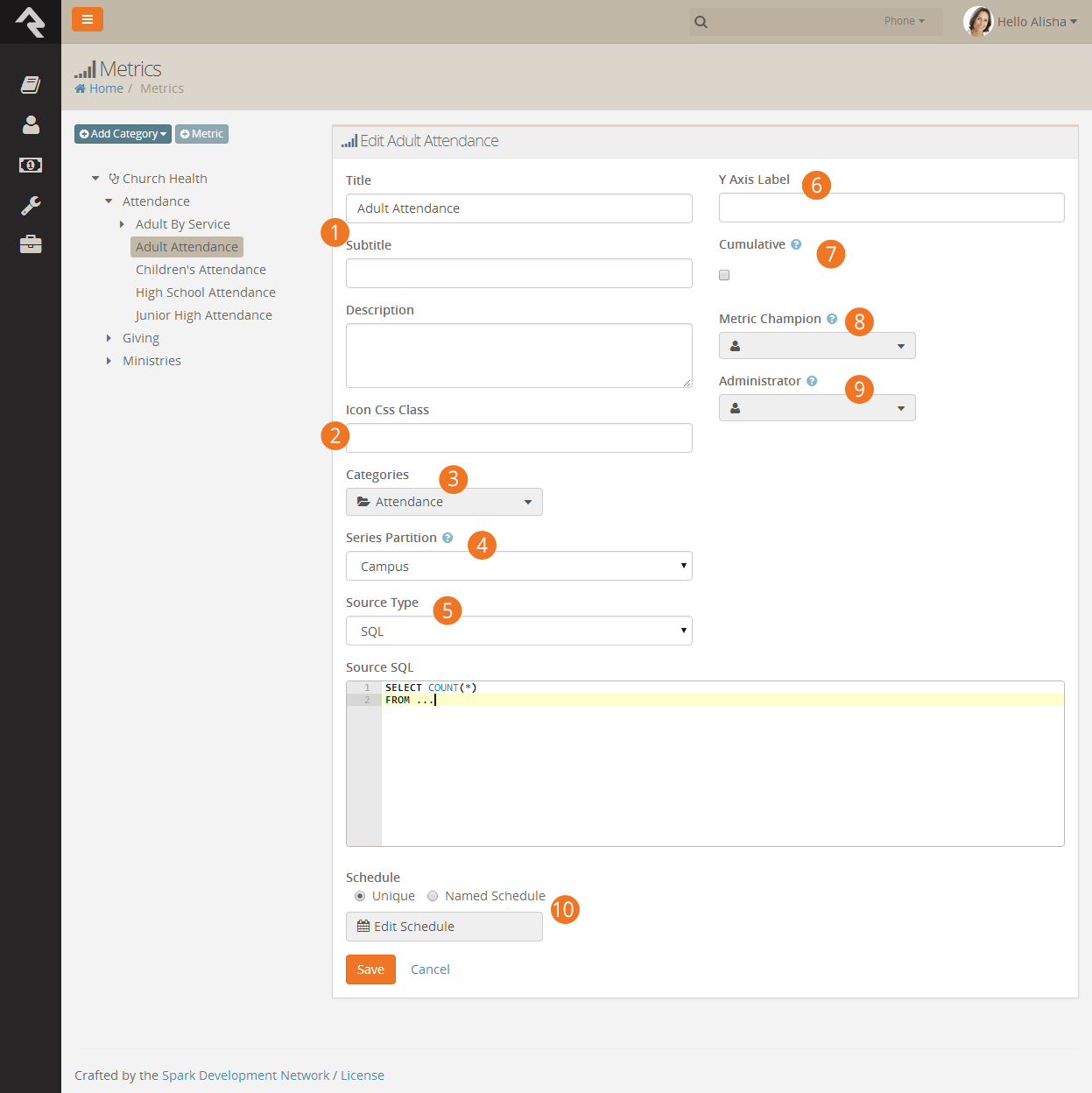Cancel editing the metric
Viewport: 1092px width, 1093px height.
coord(430,970)
